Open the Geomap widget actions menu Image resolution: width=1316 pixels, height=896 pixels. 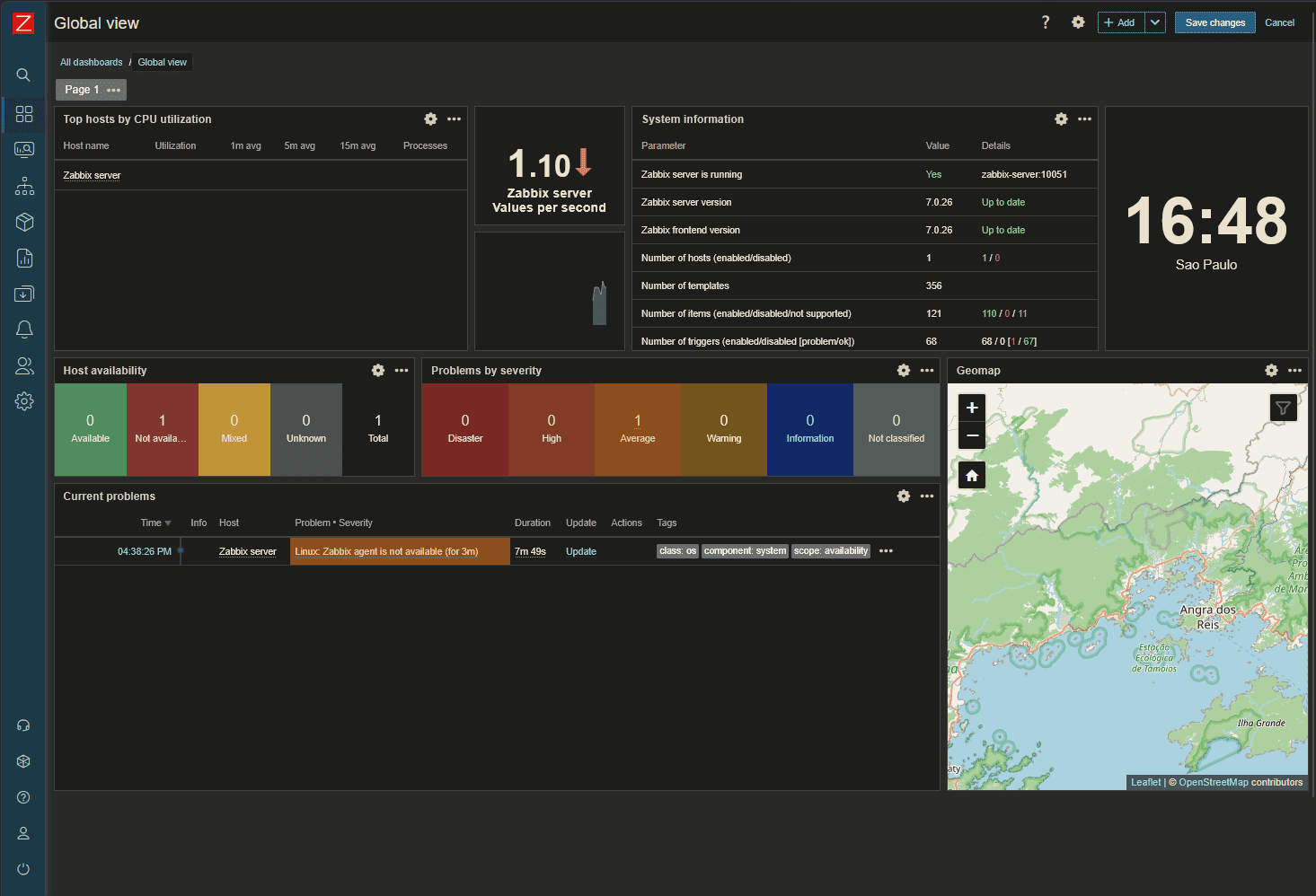click(x=1294, y=370)
